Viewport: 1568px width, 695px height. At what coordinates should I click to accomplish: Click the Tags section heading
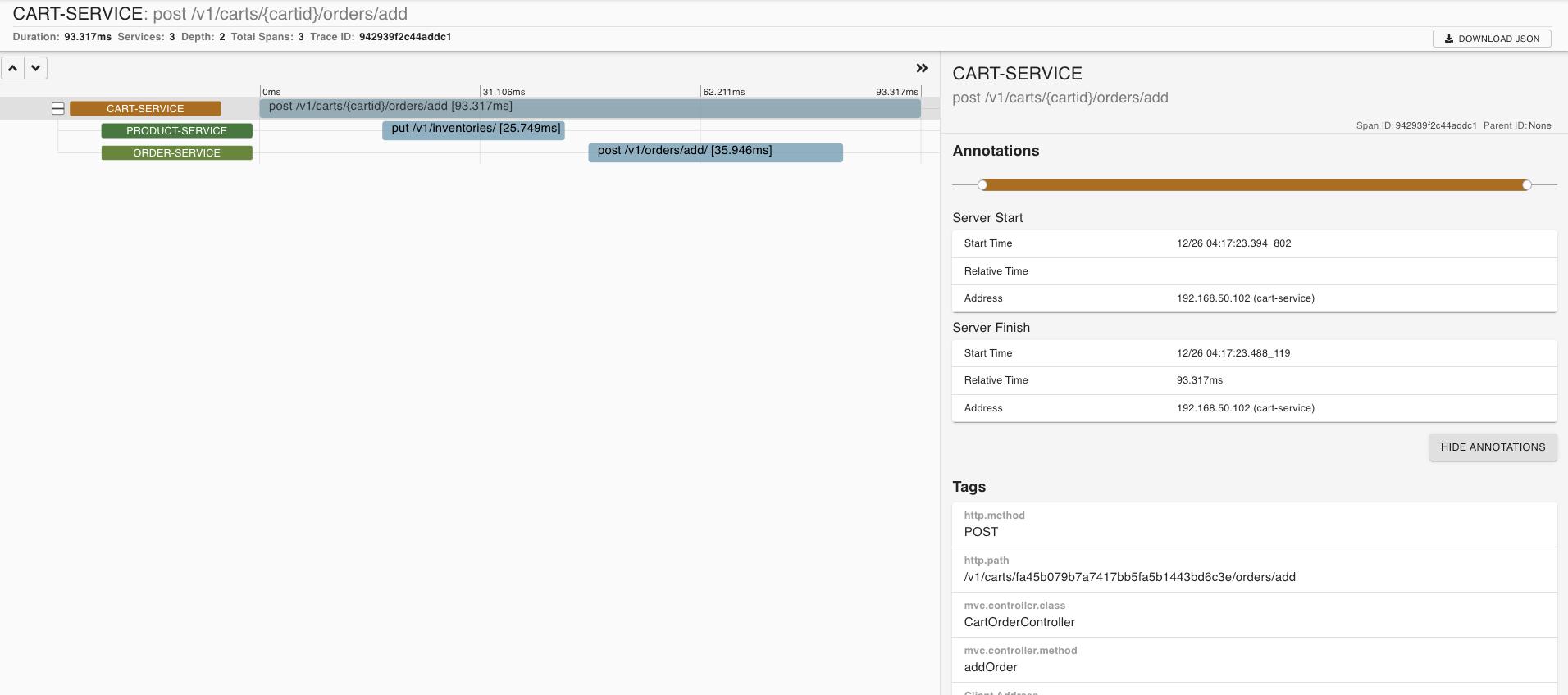(969, 487)
